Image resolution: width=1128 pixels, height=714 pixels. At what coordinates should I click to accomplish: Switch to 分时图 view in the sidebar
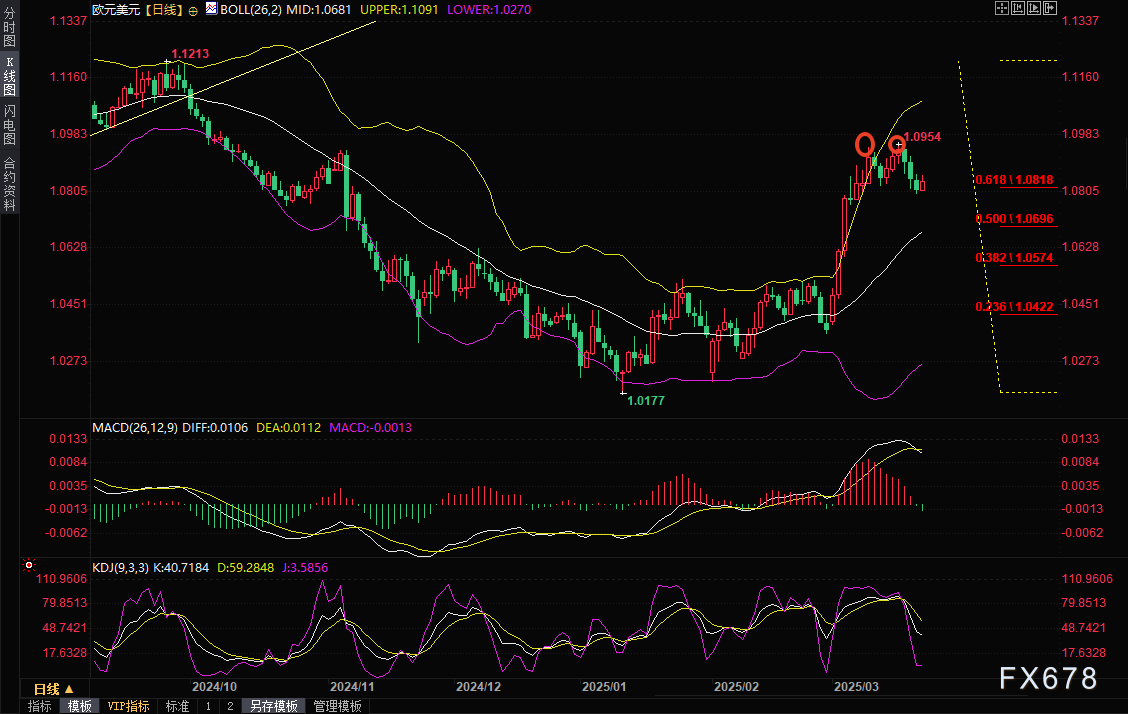click(x=10, y=28)
